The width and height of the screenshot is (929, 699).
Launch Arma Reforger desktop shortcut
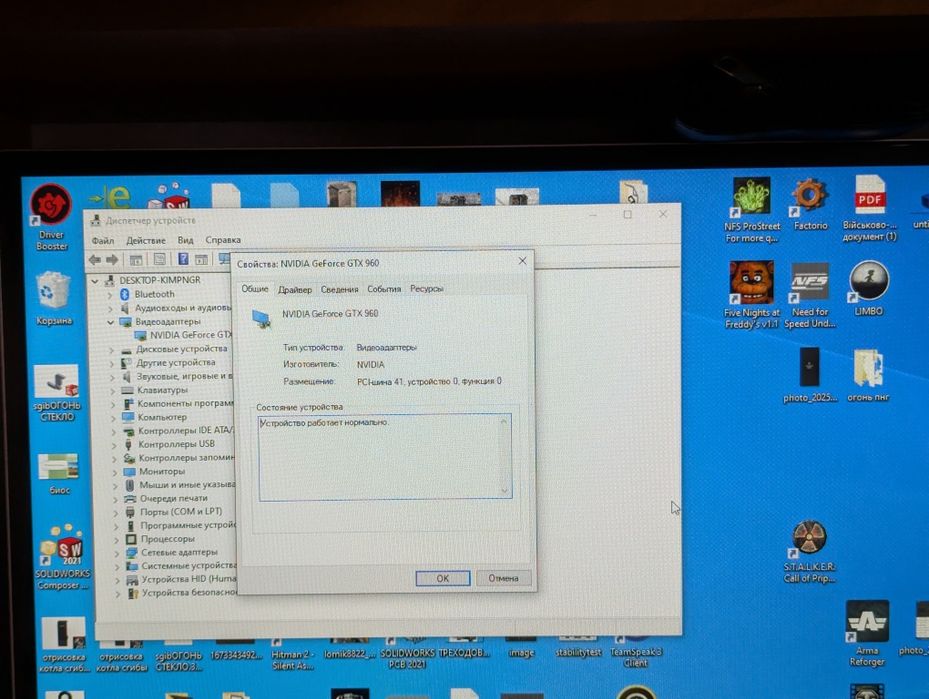click(867, 633)
